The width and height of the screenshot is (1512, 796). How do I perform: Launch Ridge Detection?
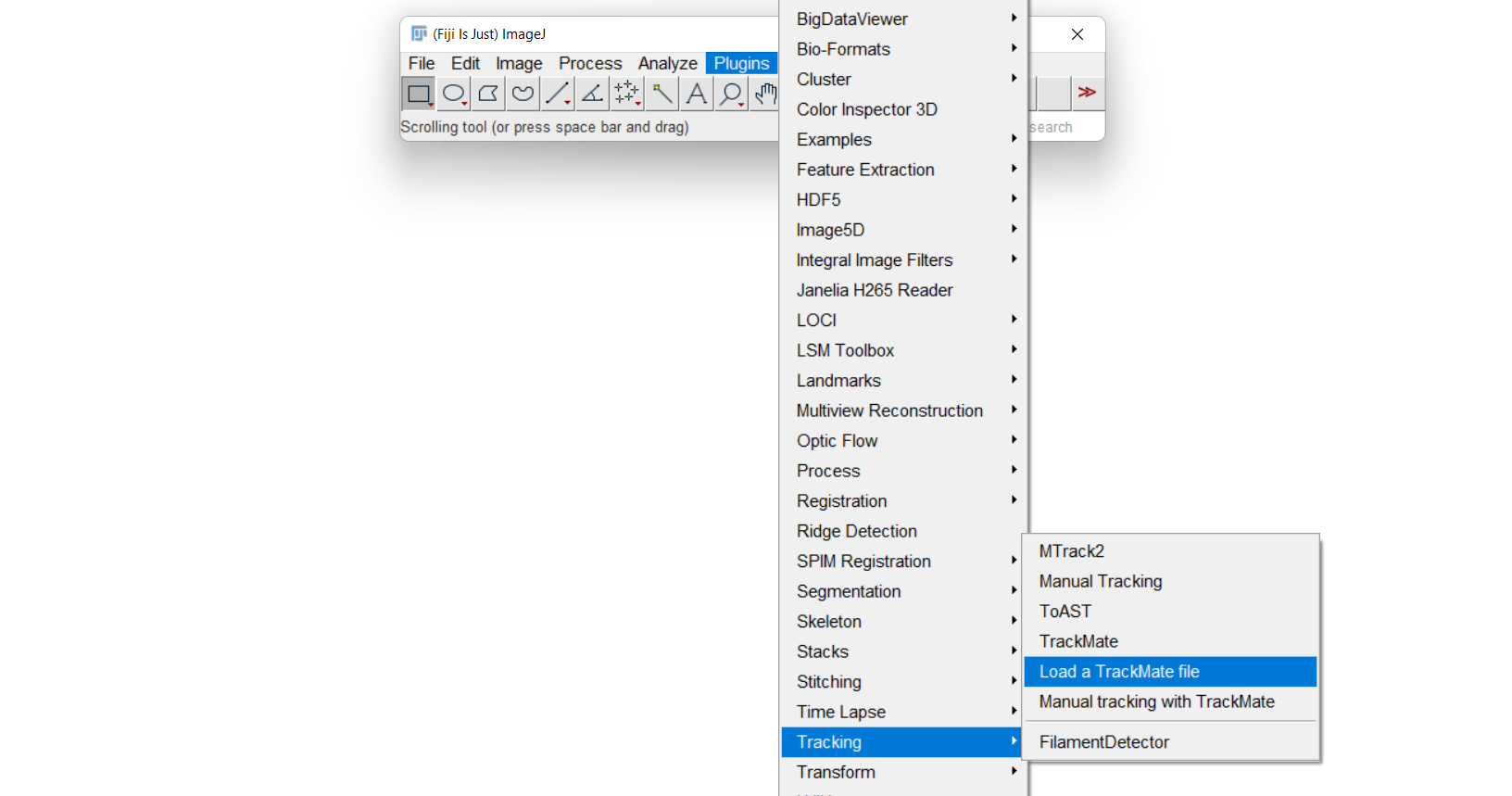903,531
